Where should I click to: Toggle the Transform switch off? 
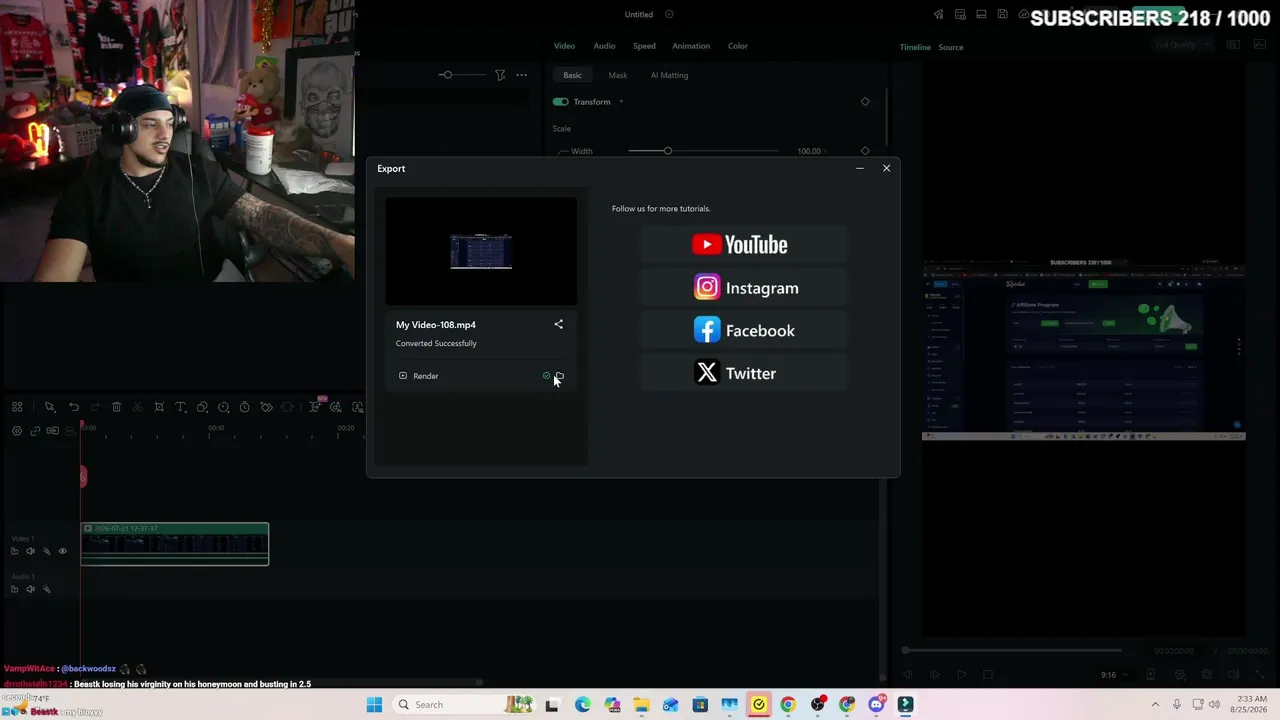tap(560, 102)
